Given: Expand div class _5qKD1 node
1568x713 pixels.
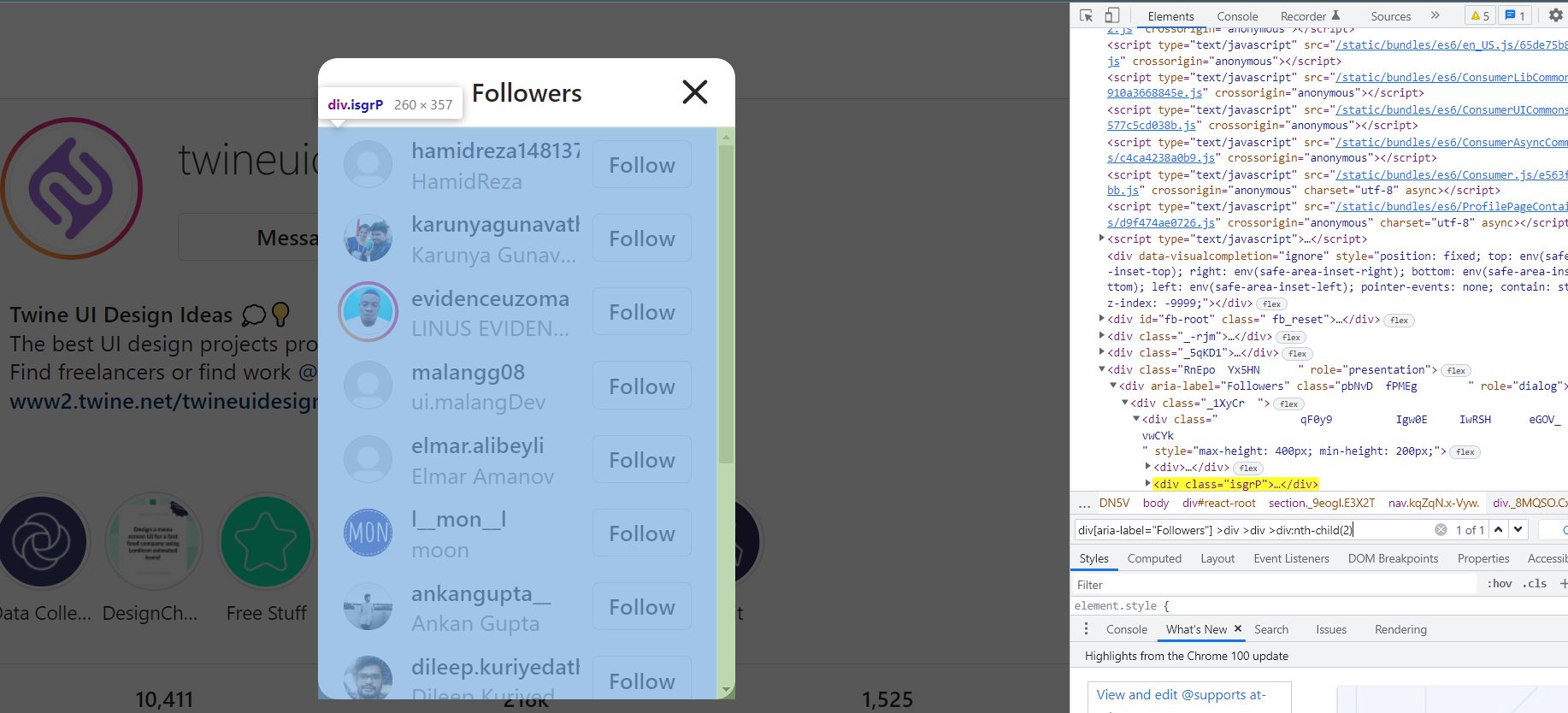Looking at the screenshot, I should click(1102, 352).
